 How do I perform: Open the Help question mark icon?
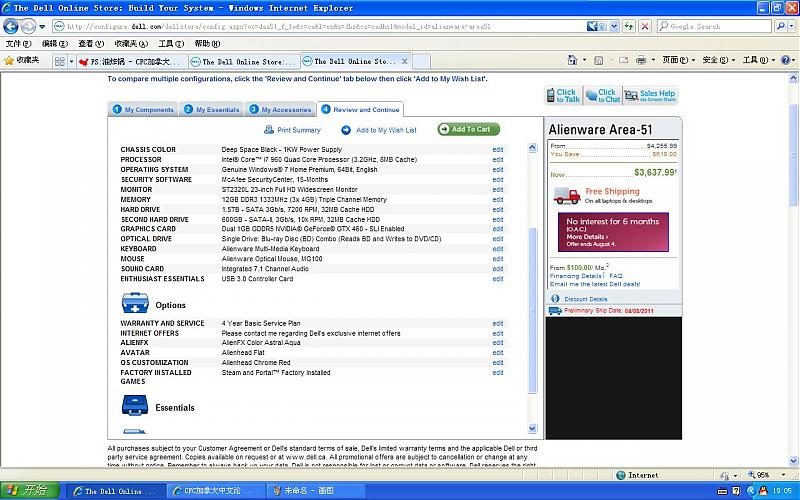[785, 60]
